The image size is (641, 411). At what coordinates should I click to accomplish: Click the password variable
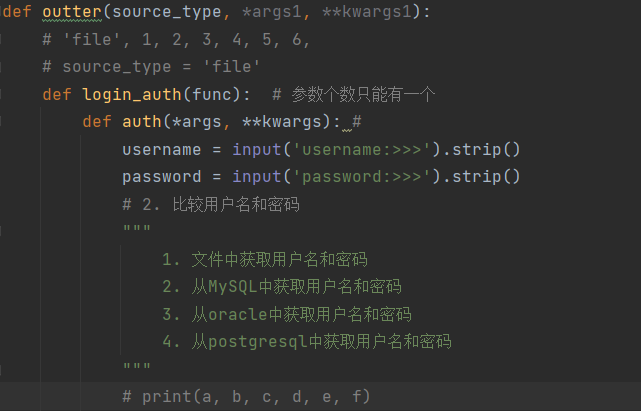pos(162,177)
